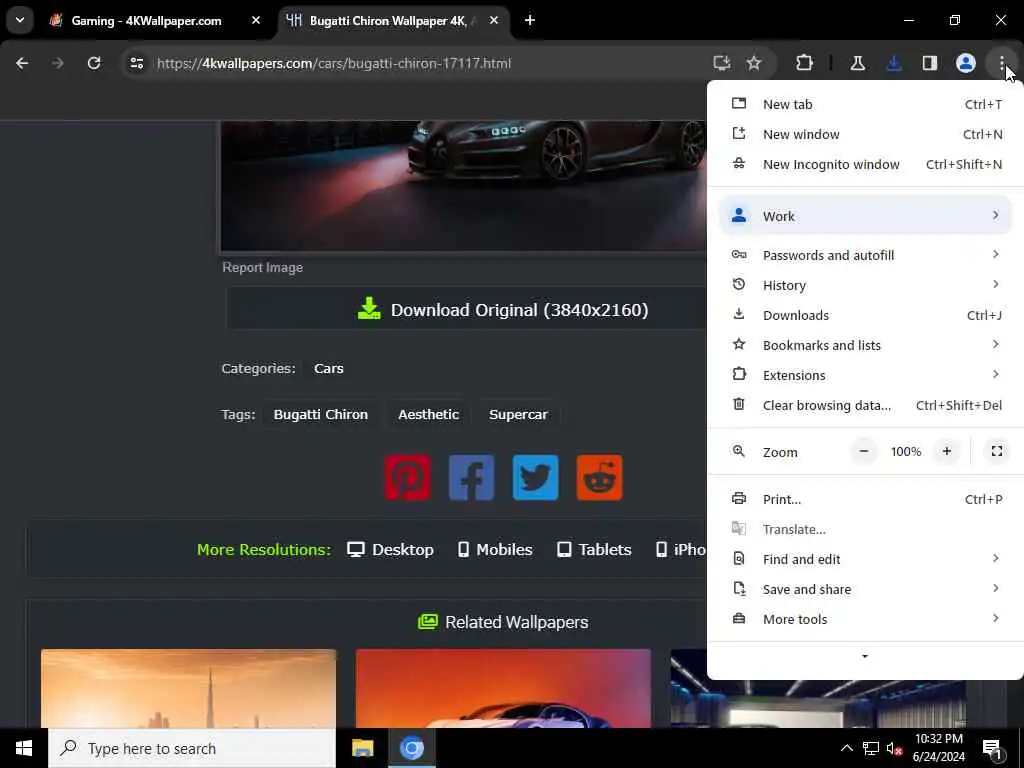Click the Supercar tag
This screenshot has width=1024, height=768.
tap(519, 415)
